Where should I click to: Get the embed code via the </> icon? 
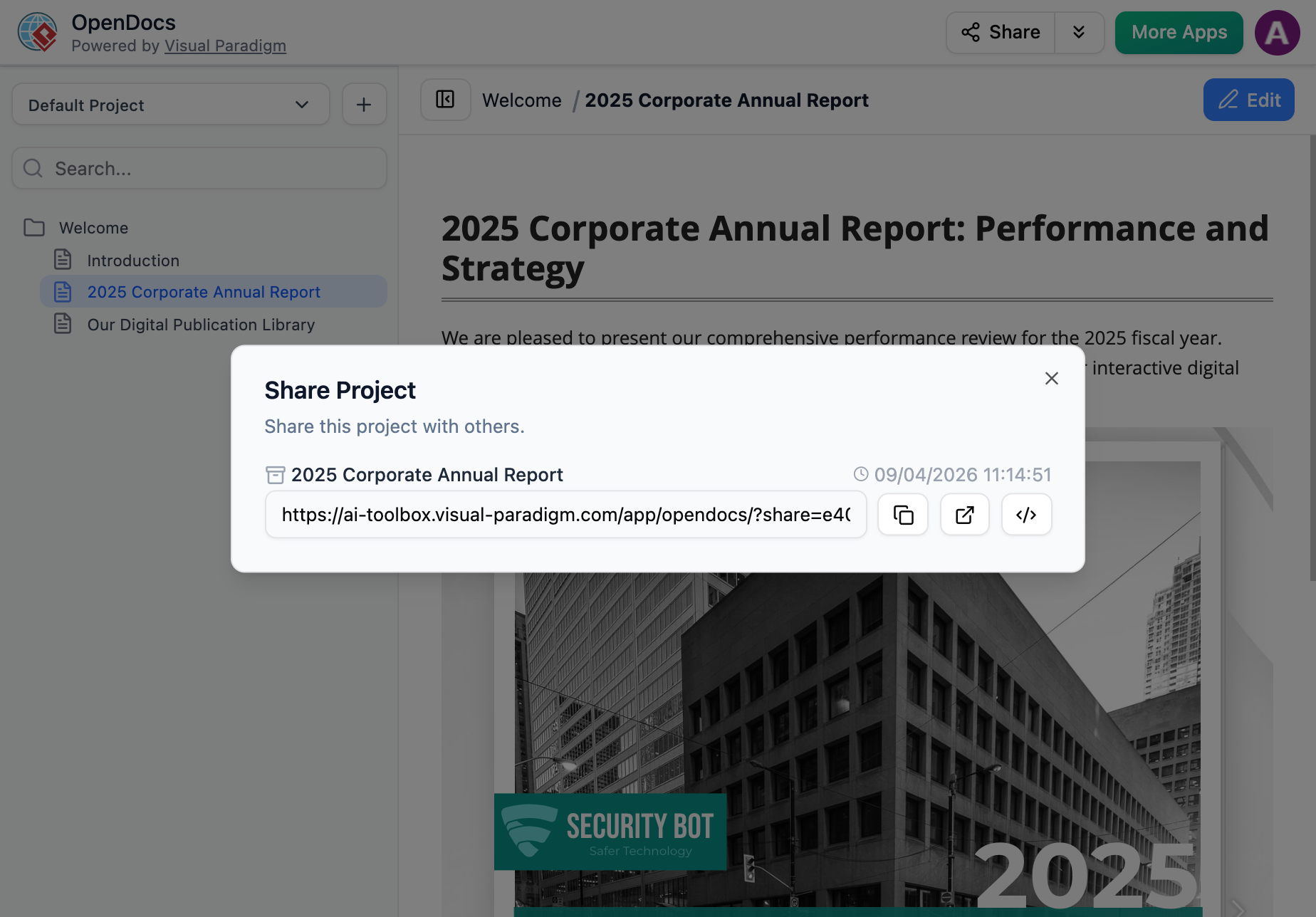[x=1026, y=514]
